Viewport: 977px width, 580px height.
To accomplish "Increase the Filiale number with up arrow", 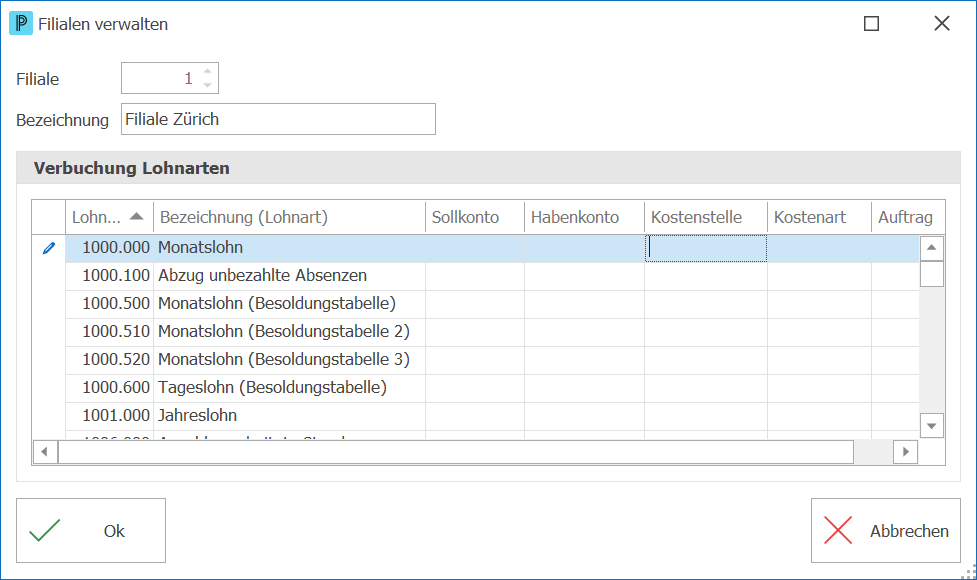I will pyautogui.click(x=207, y=71).
